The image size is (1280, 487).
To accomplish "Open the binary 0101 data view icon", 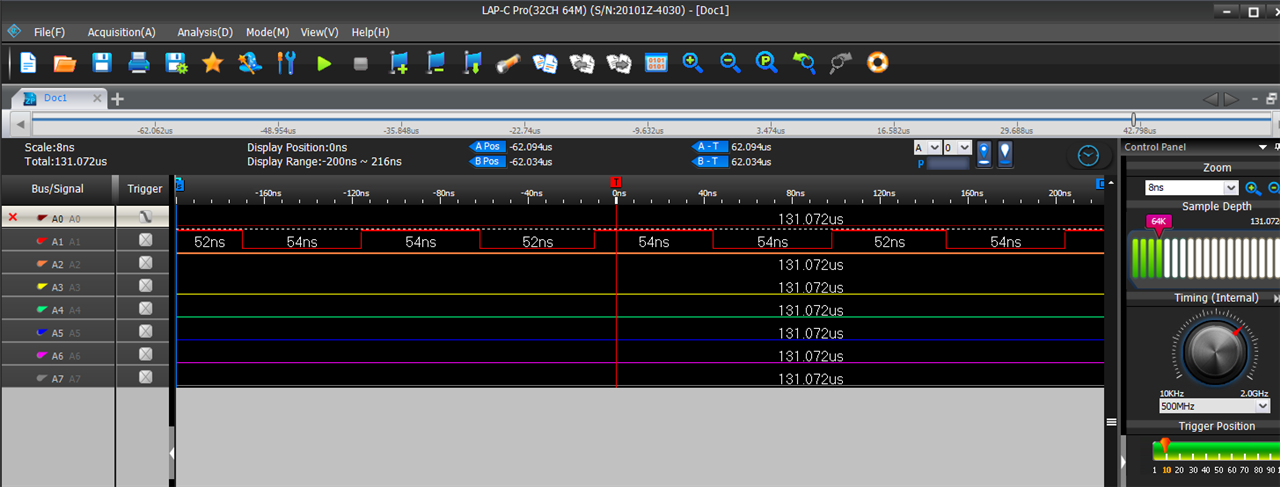I will pyautogui.click(x=656, y=63).
